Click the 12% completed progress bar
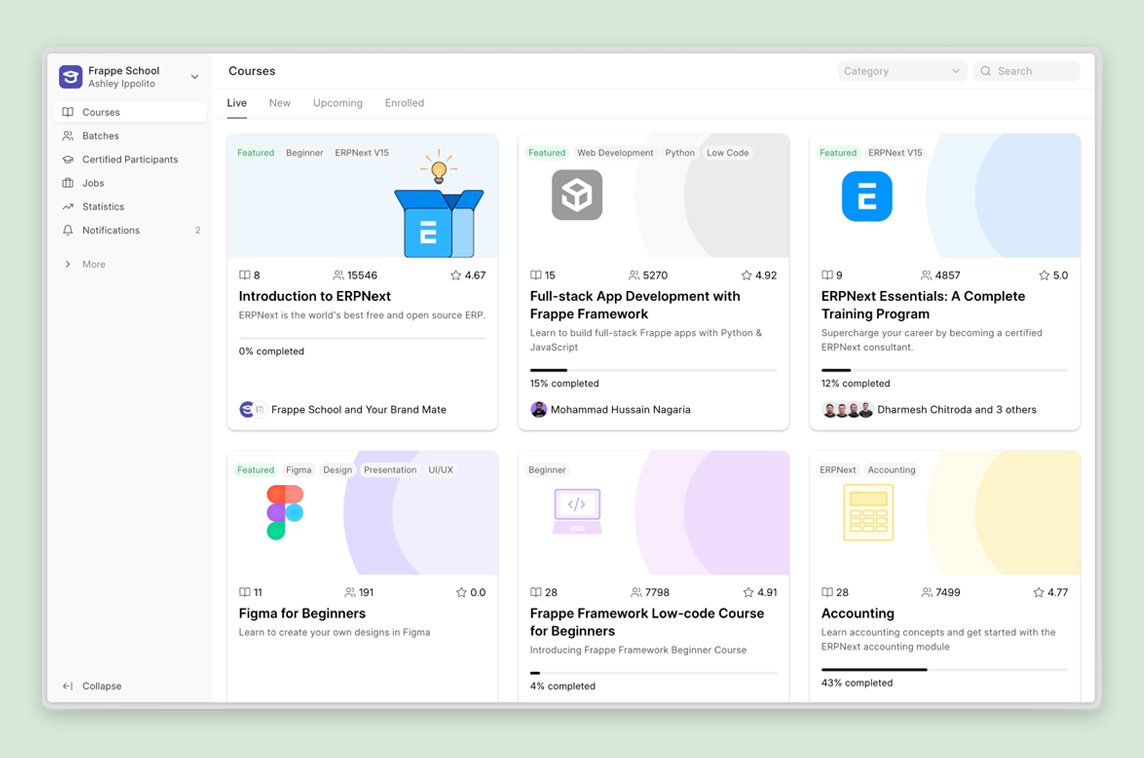 (x=944, y=371)
